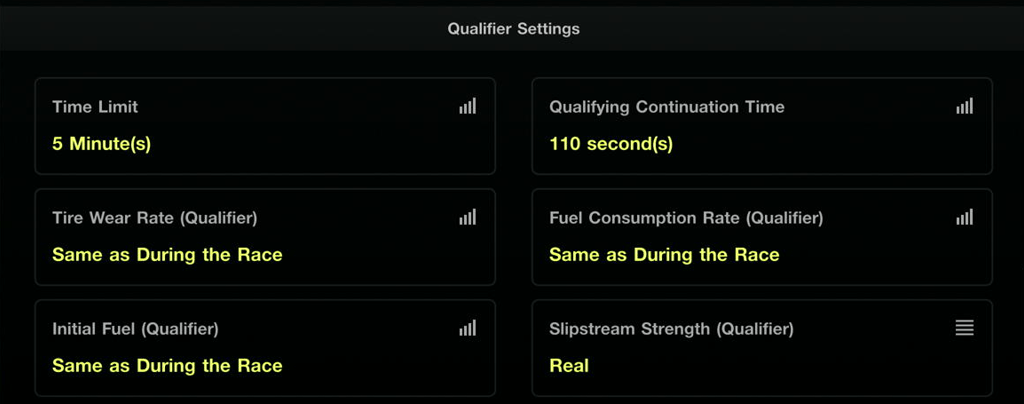Click the 5 Minute(s) value
1024x404 pixels.
[101, 144]
